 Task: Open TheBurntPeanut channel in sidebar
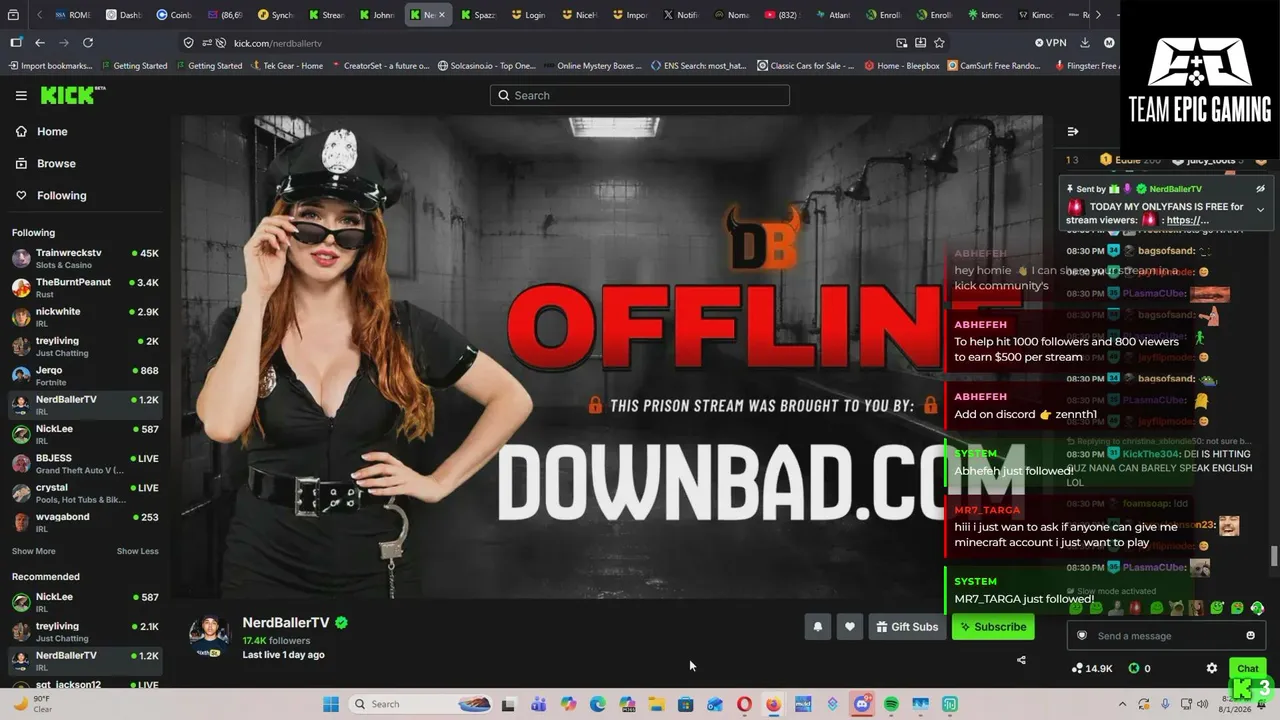pos(85,287)
